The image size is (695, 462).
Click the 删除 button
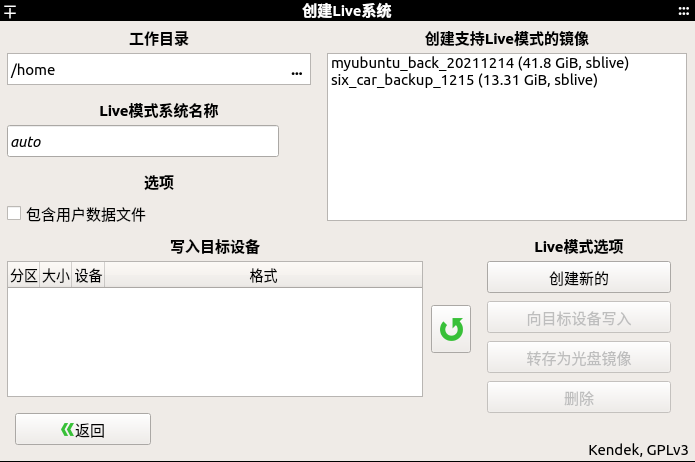pos(578,397)
